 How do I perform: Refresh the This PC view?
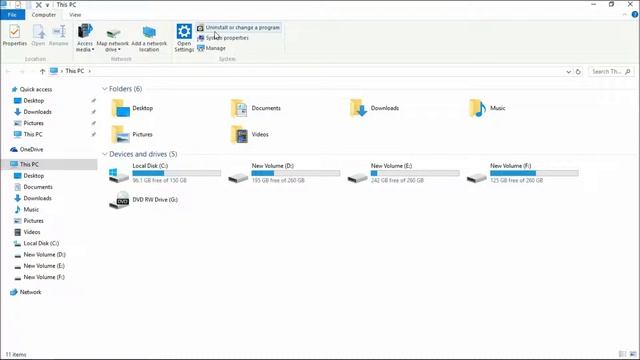pos(578,71)
